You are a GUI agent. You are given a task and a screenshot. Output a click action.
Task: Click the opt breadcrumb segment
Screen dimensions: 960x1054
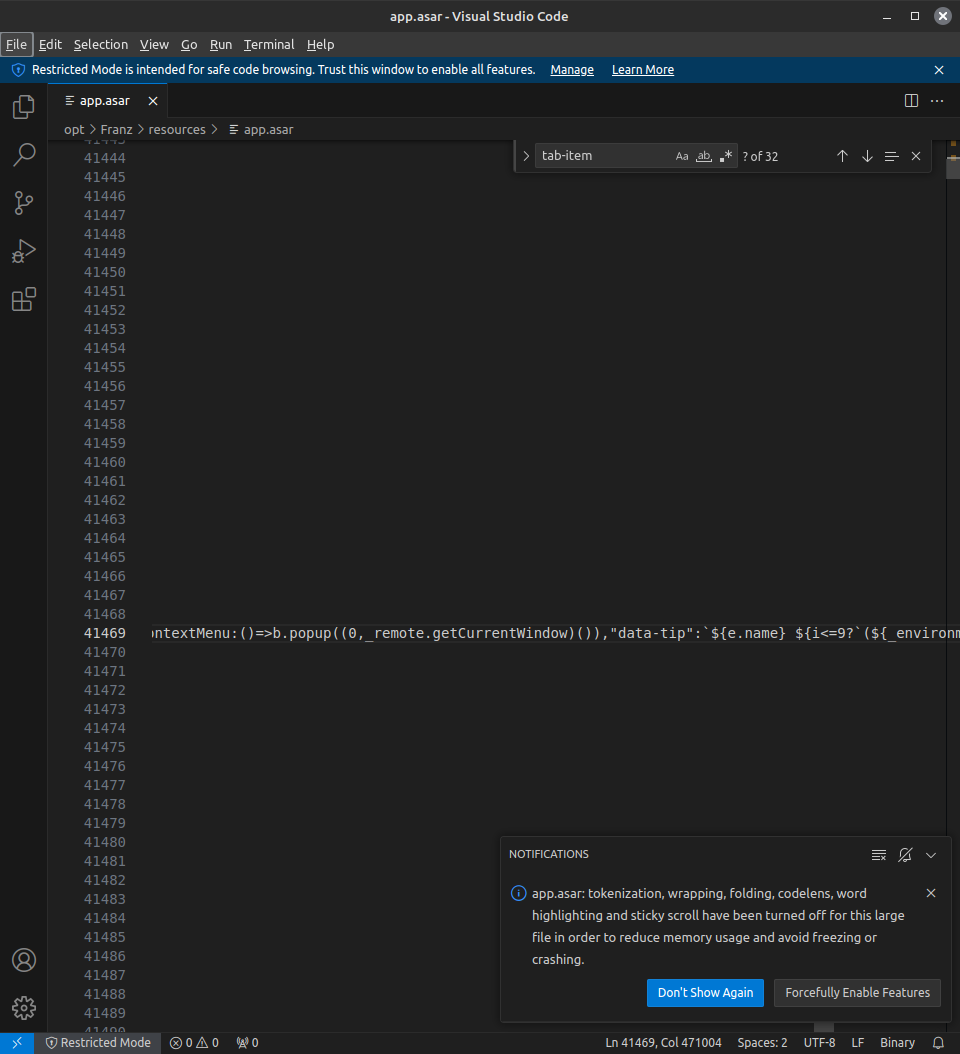pyautogui.click(x=74, y=130)
